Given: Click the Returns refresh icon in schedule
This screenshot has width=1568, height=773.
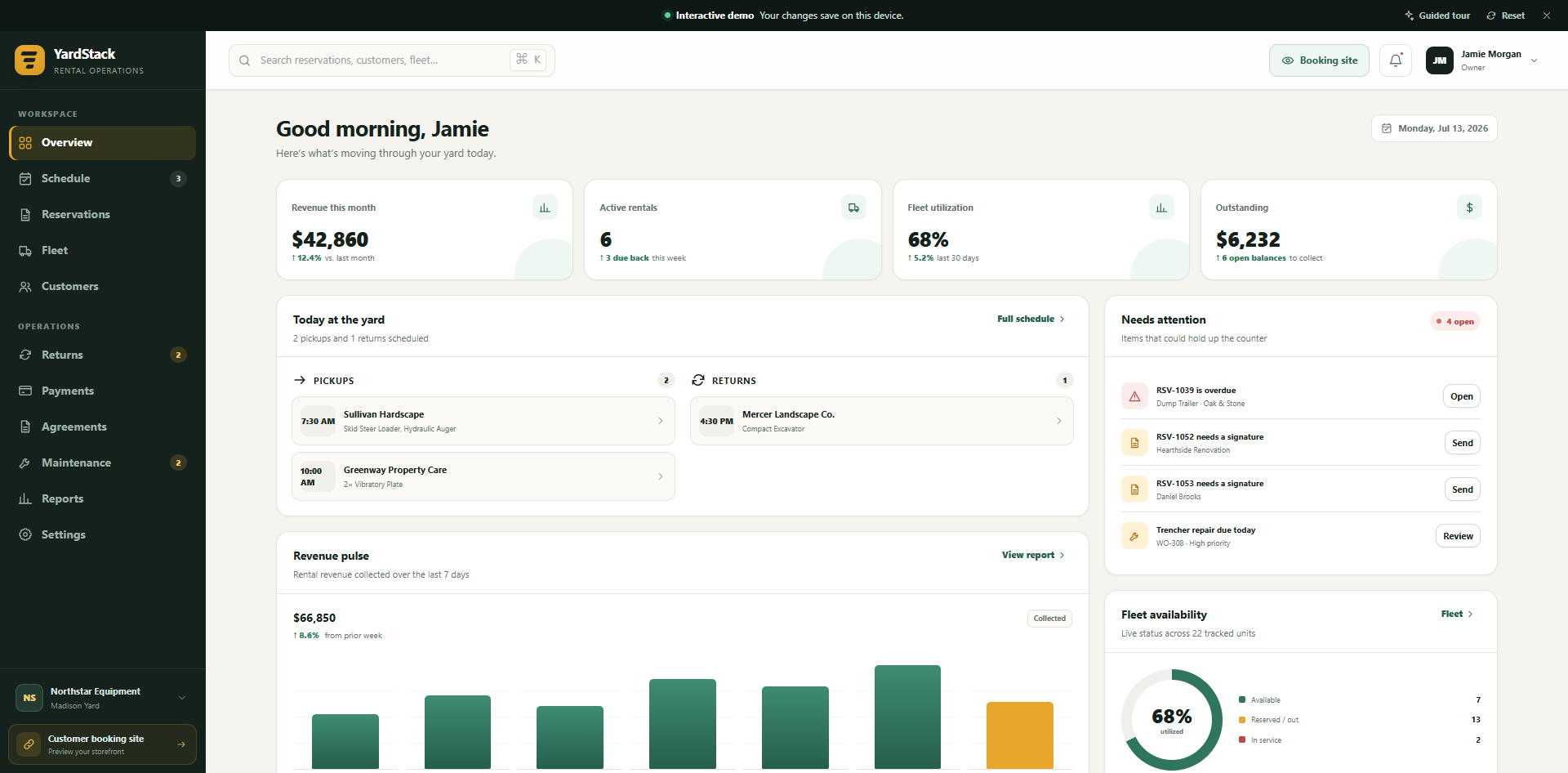Looking at the screenshot, I should pyautogui.click(x=698, y=381).
